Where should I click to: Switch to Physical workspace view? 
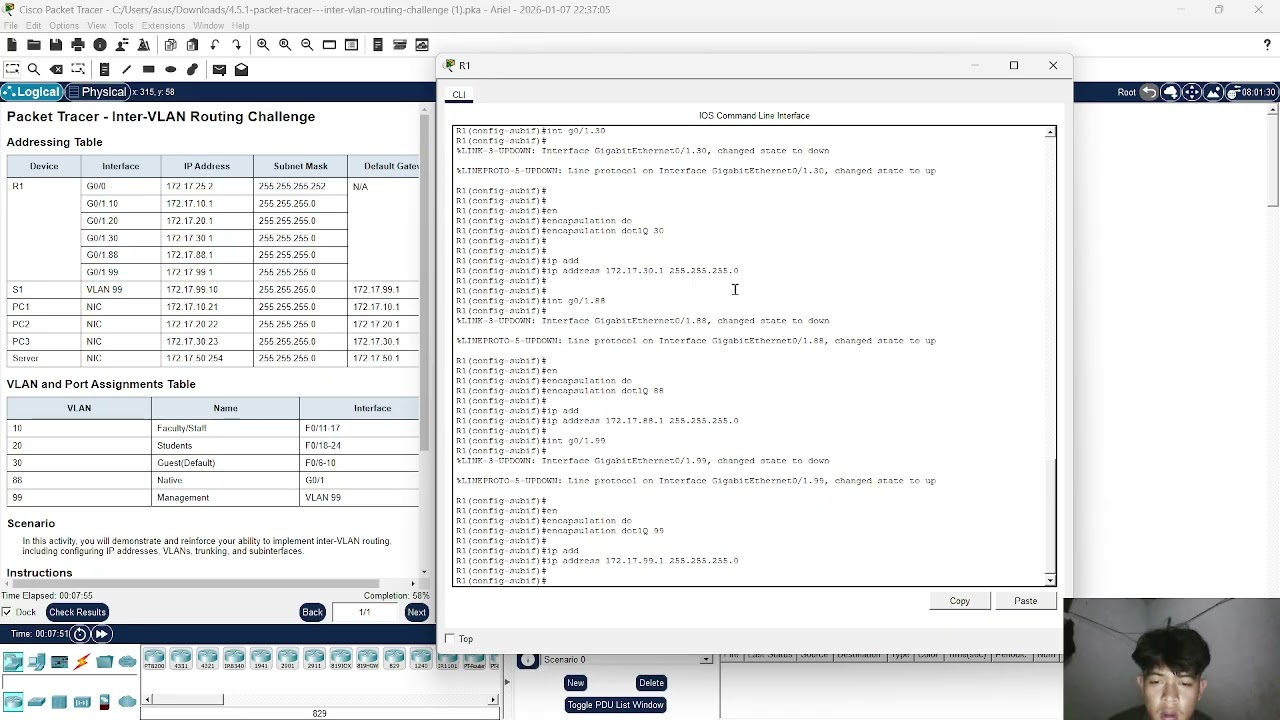[100, 92]
